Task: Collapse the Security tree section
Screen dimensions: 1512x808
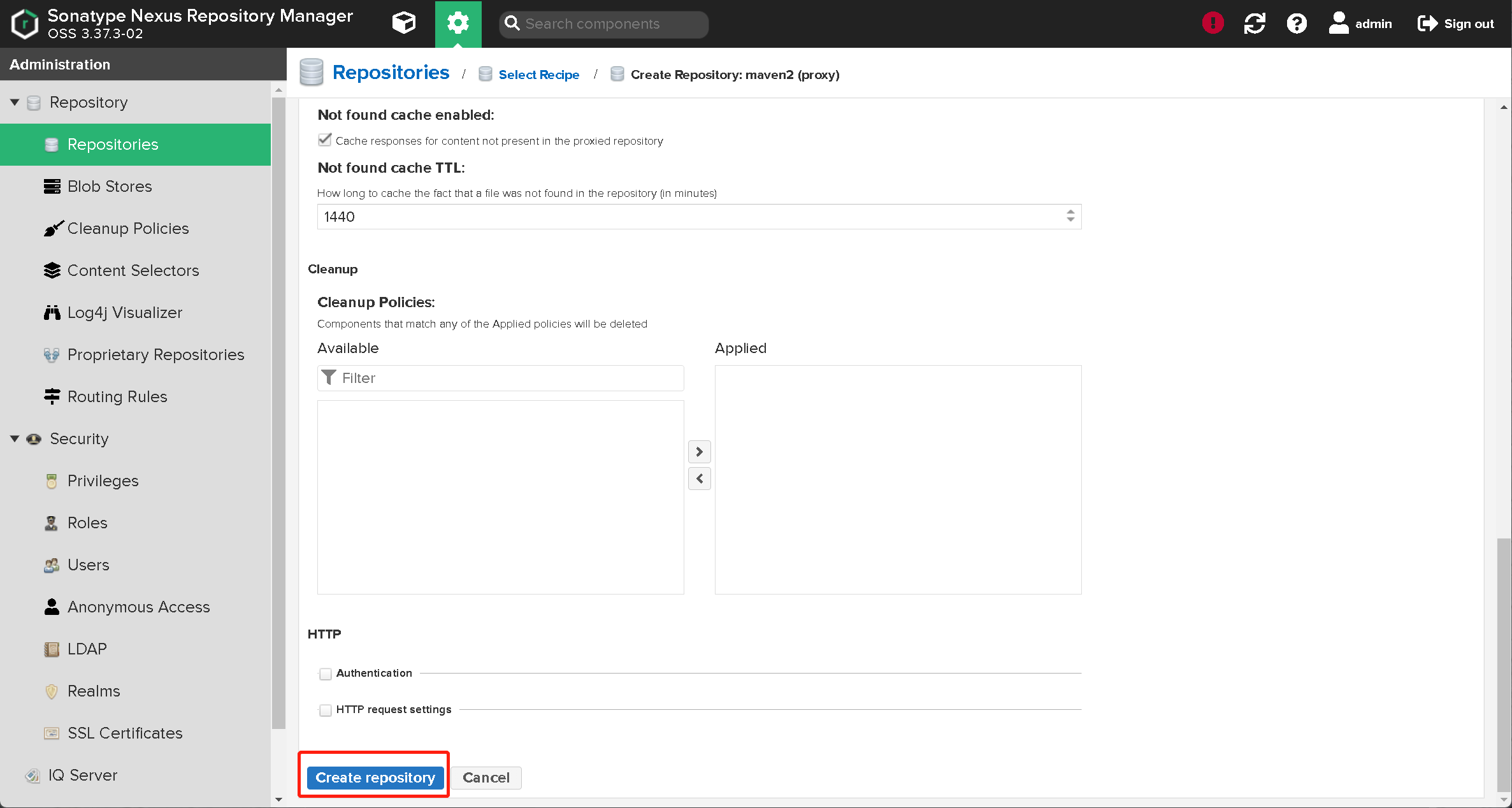Action: pyautogui.click(x=15, y=438)
